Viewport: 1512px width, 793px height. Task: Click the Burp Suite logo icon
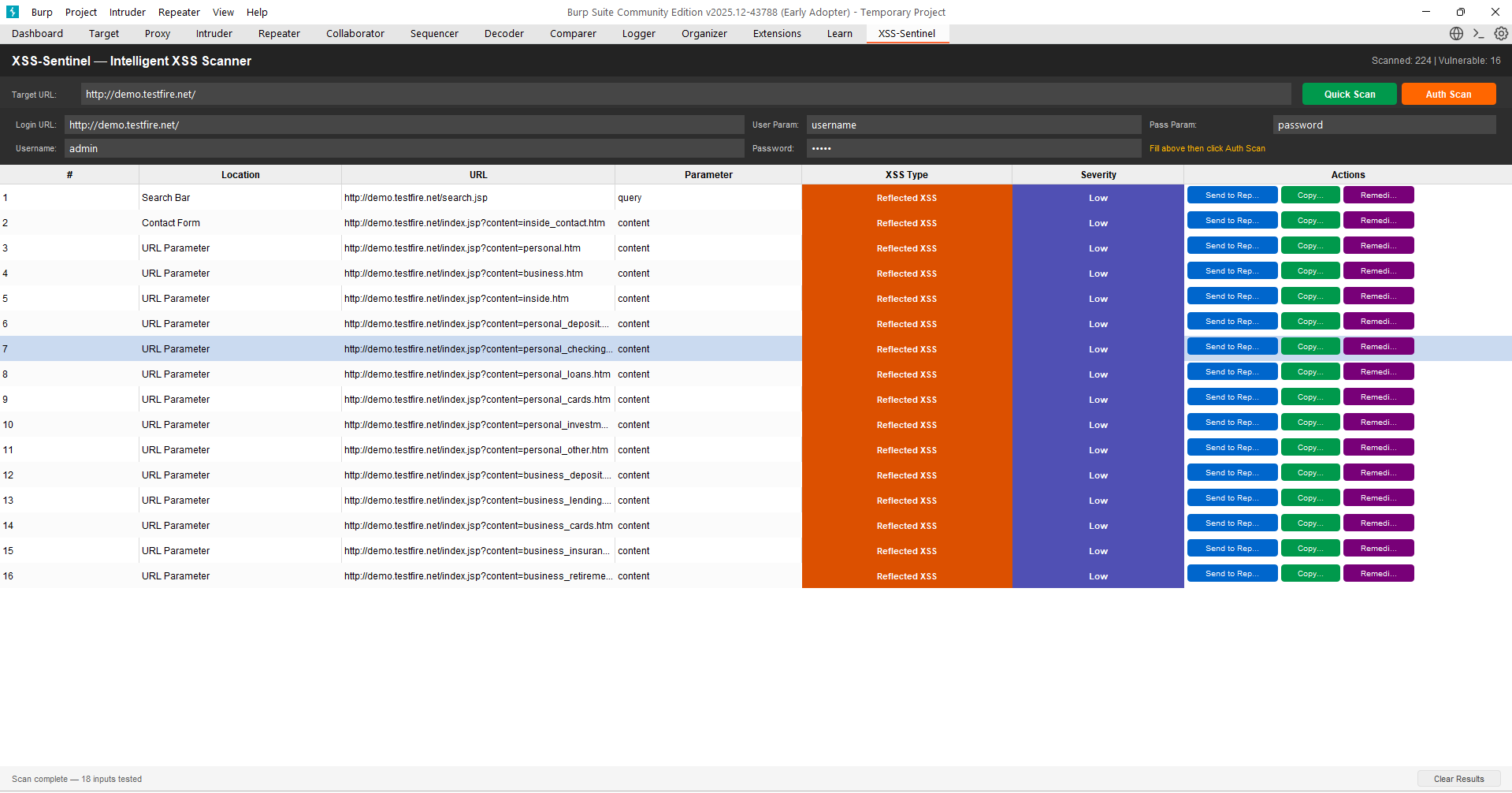pyautogui.click(x=13, y=12)
